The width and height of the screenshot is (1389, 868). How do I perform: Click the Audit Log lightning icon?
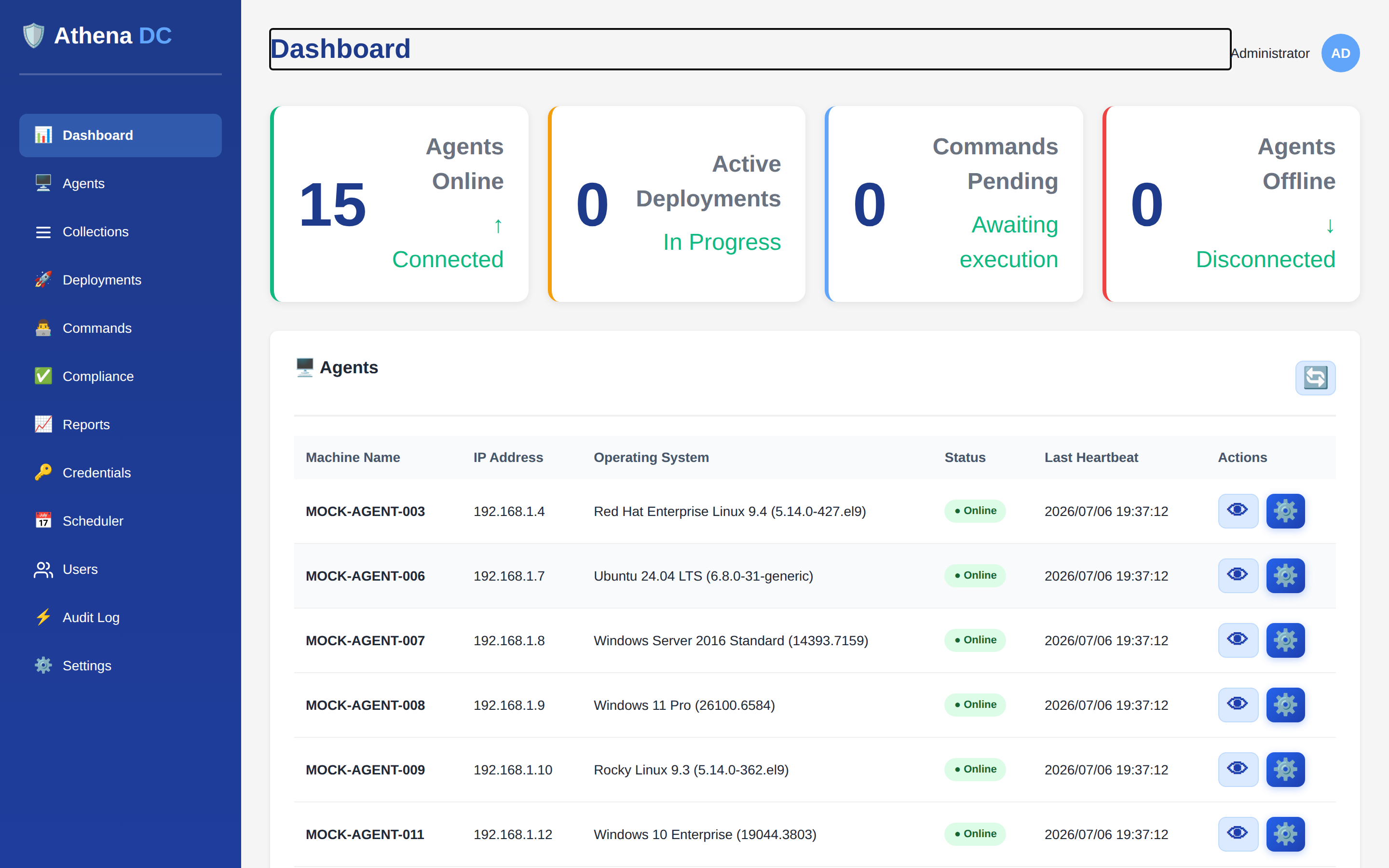(43, 618)
